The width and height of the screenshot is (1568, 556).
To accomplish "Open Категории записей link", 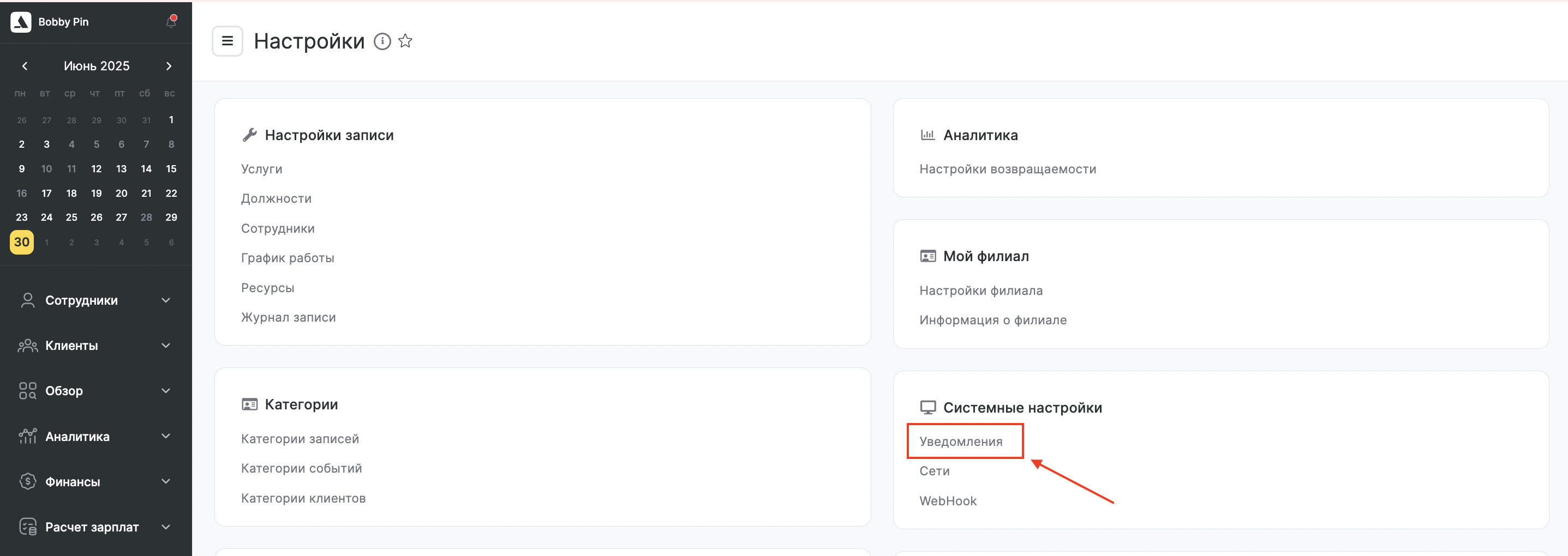I will pyautogui.click(x=300, y=439).
